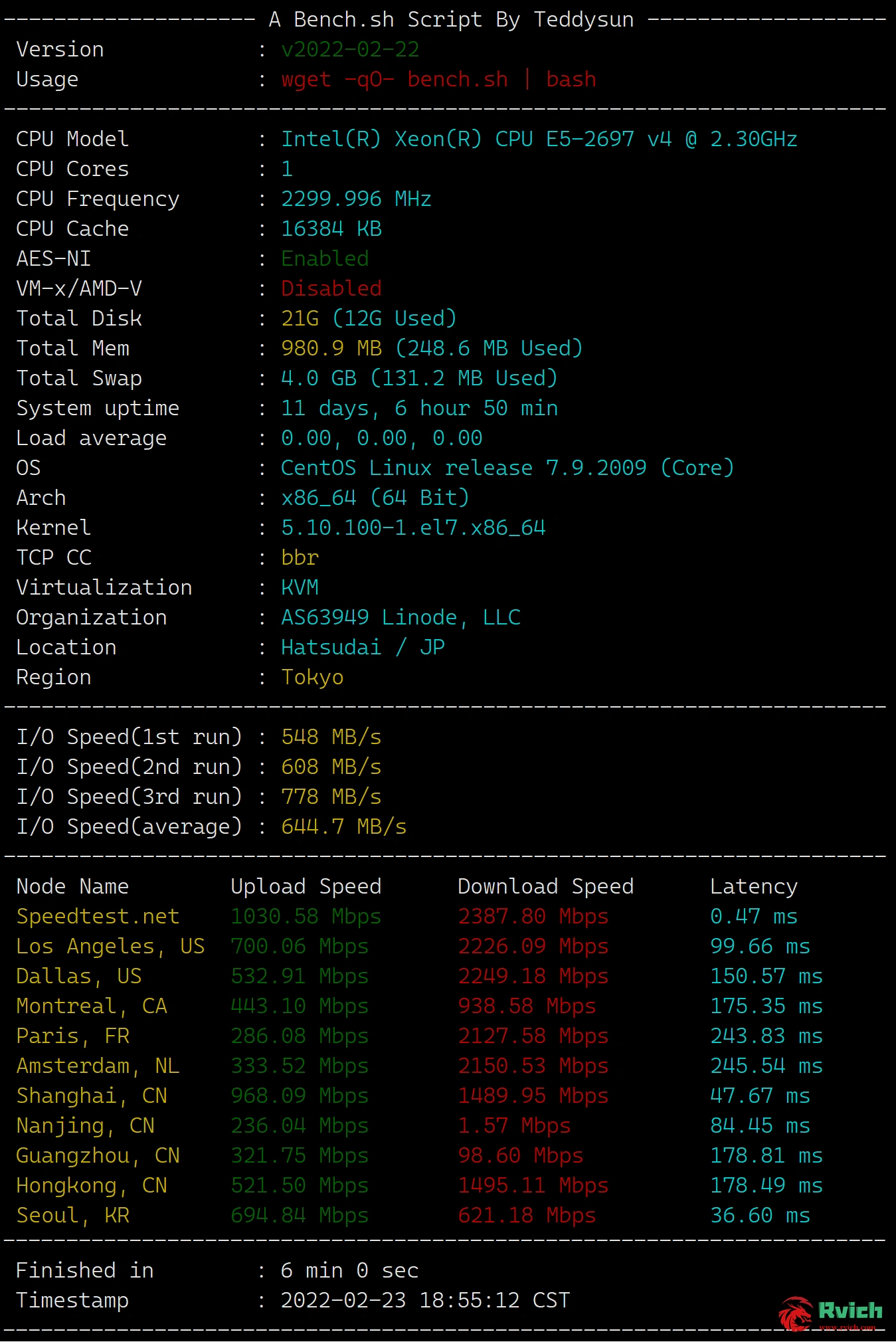896x1342 pixels.
Task: Click the average I/O speed 644.7 MB/s
Action: [344, 826]
